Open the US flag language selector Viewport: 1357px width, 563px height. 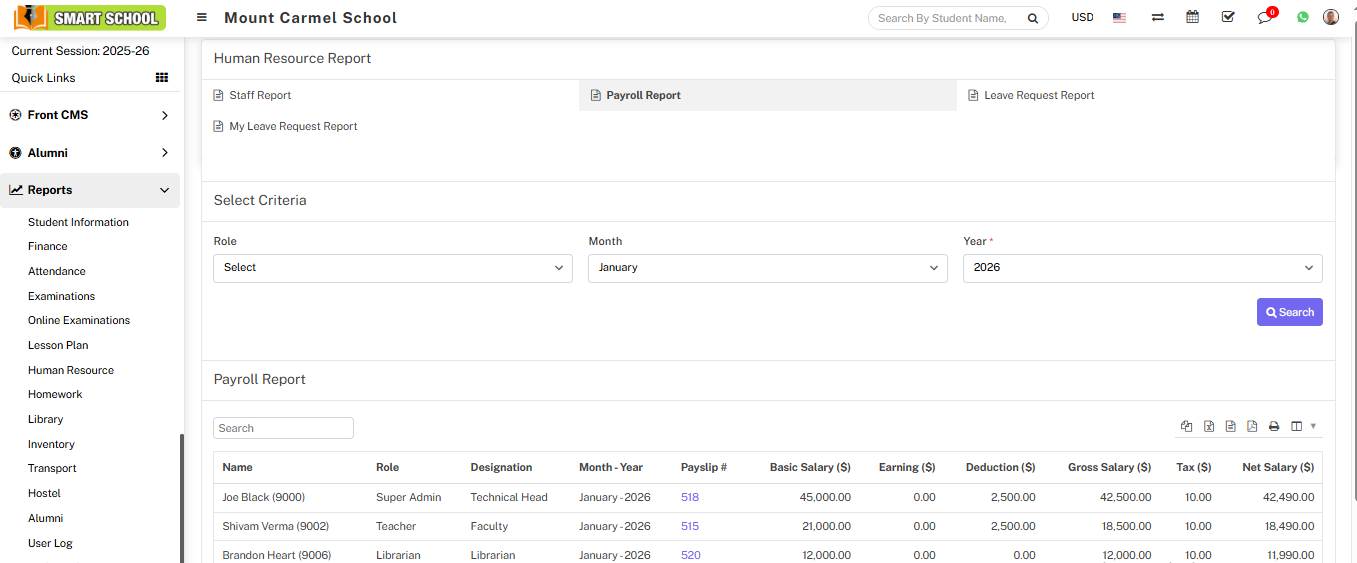point(1119,18)
